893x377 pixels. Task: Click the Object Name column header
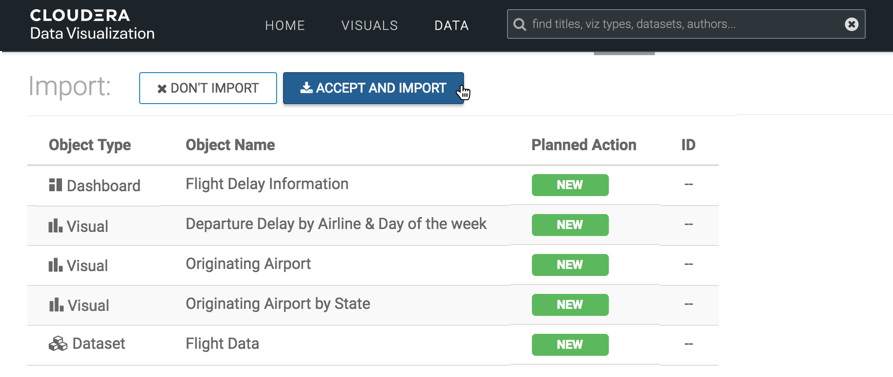(x=230, y=145)
